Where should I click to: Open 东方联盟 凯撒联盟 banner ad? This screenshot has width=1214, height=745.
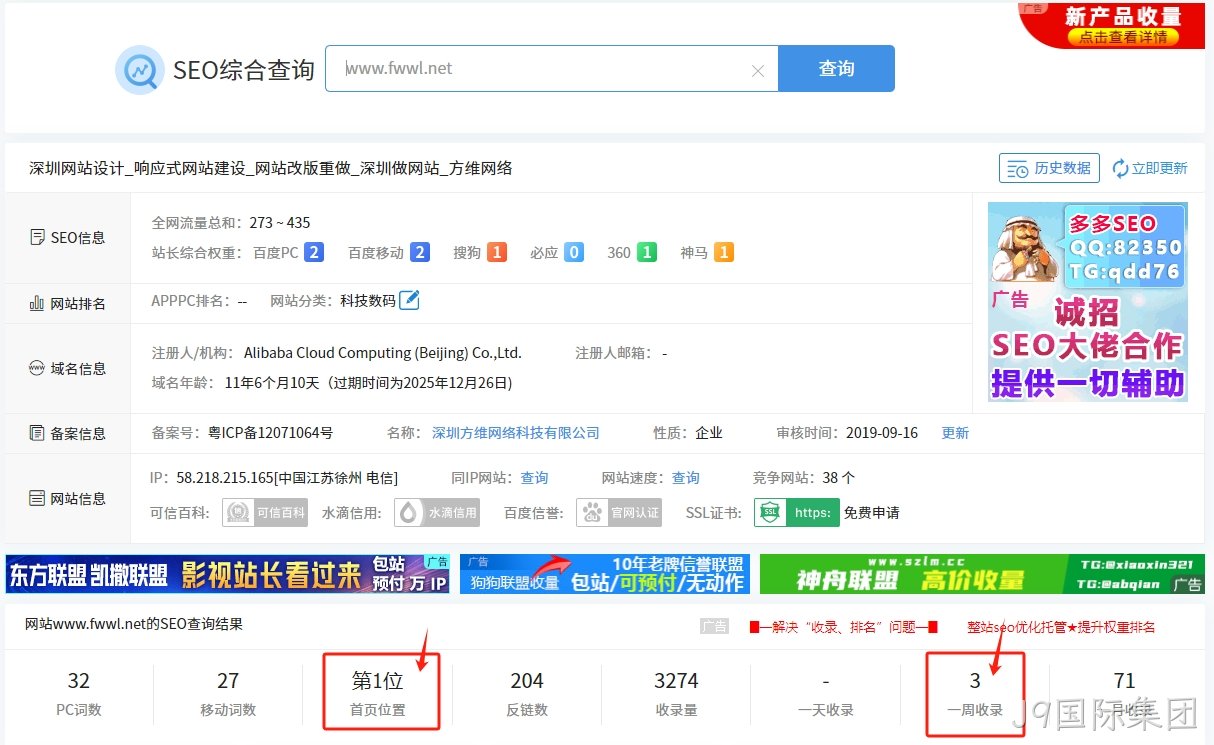point(228,574)
